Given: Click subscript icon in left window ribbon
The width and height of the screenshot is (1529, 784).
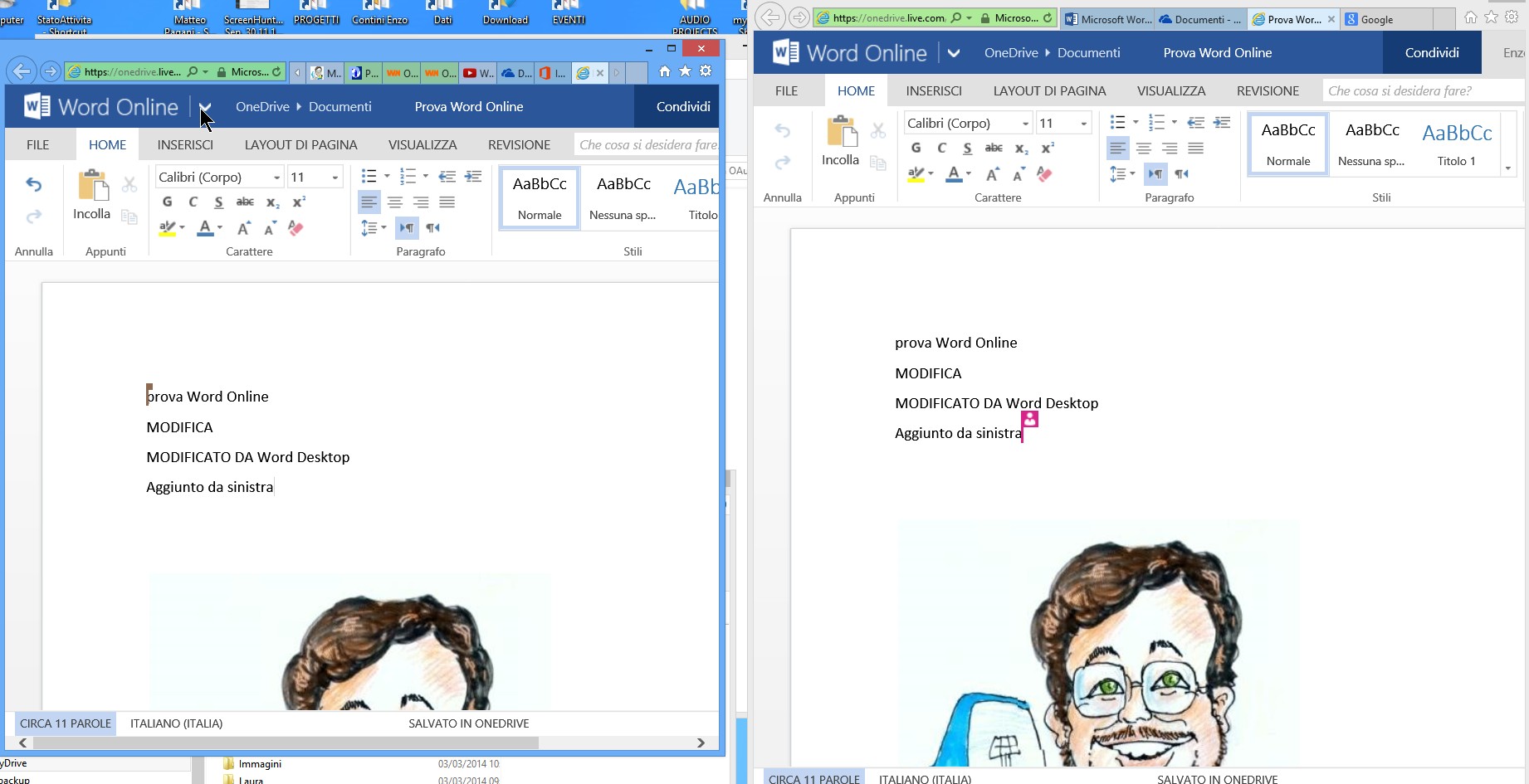Looking at the screenshot, I should 272,202.
